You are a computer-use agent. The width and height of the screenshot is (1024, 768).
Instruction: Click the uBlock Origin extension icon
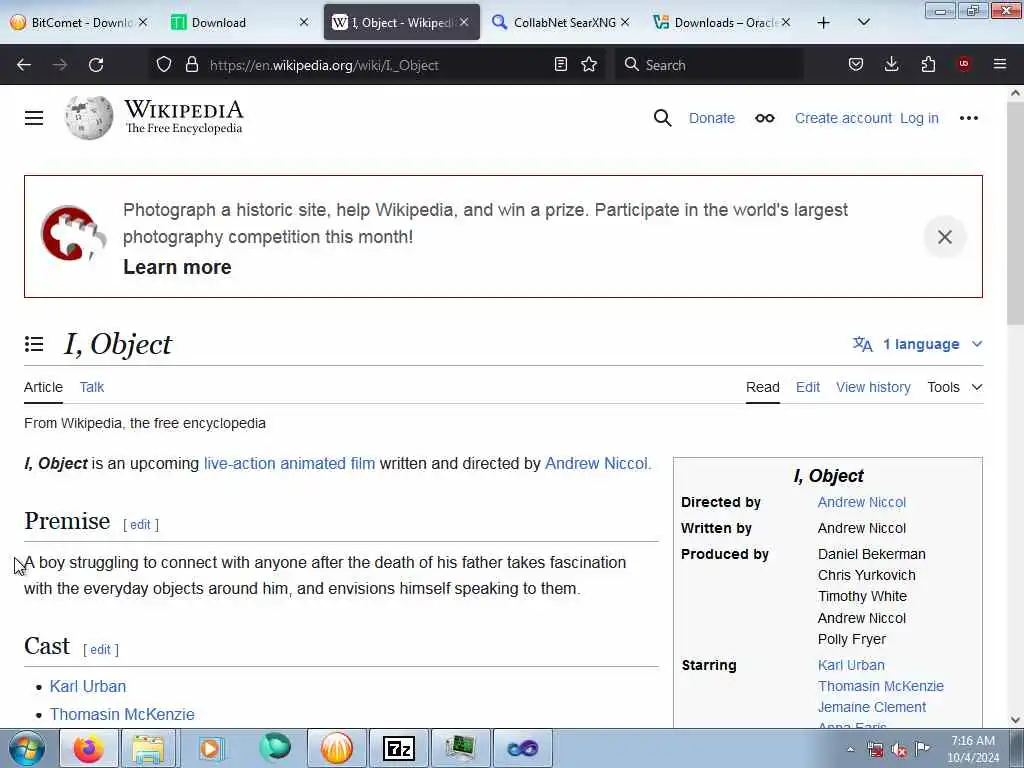point(964,64)
